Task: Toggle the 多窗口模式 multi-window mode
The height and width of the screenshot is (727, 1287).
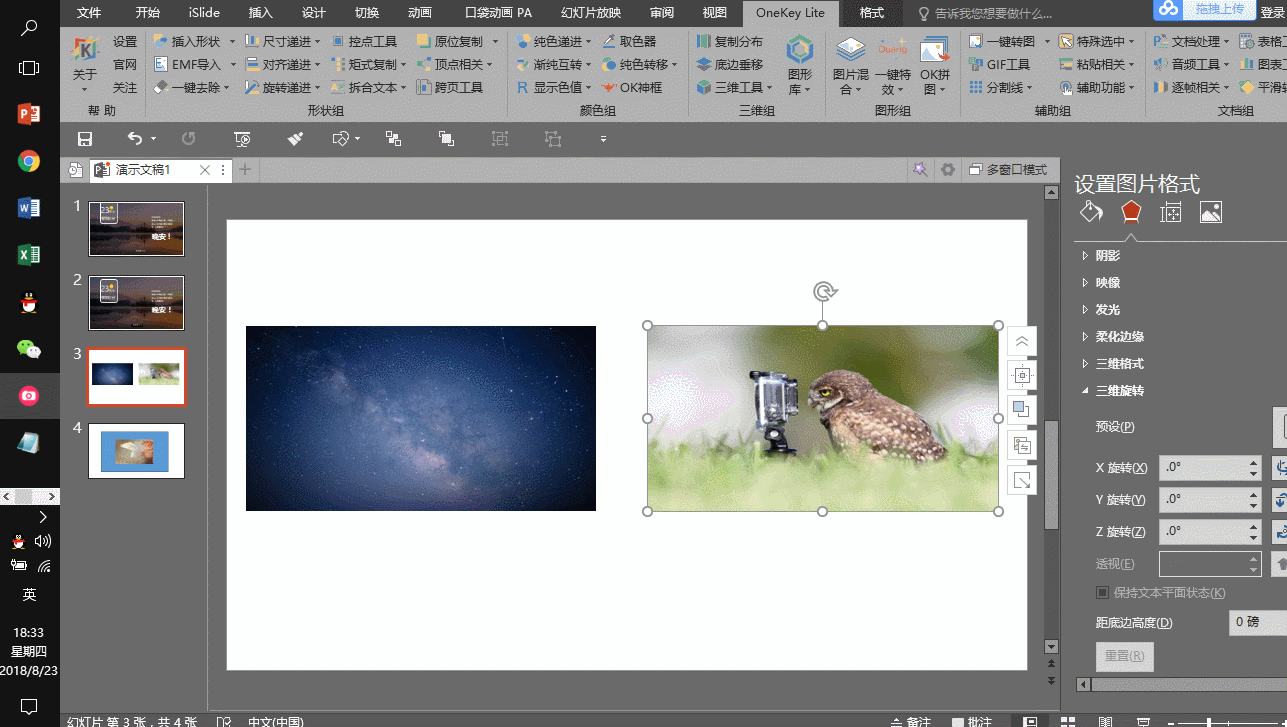Action: point(1008,170)
